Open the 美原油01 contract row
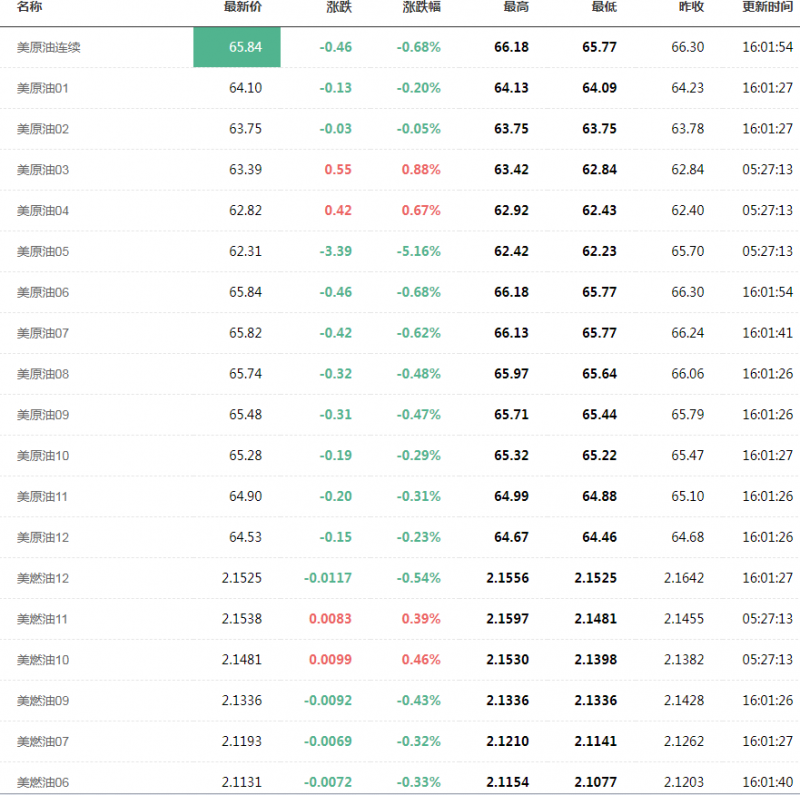The width and height of the screenshot is (800, 795). [43, 88]
